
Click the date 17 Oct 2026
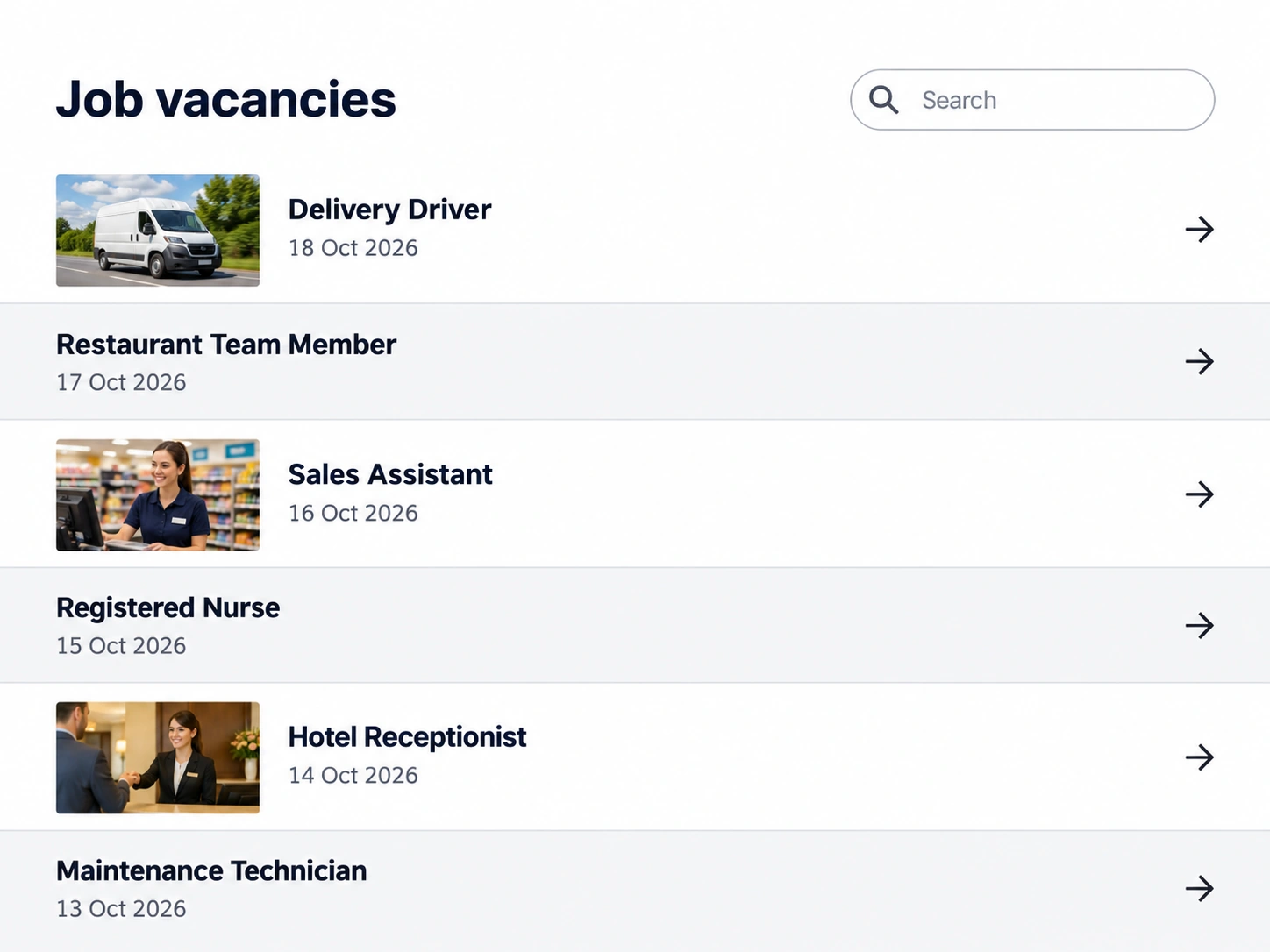click(x=121, y=382)
